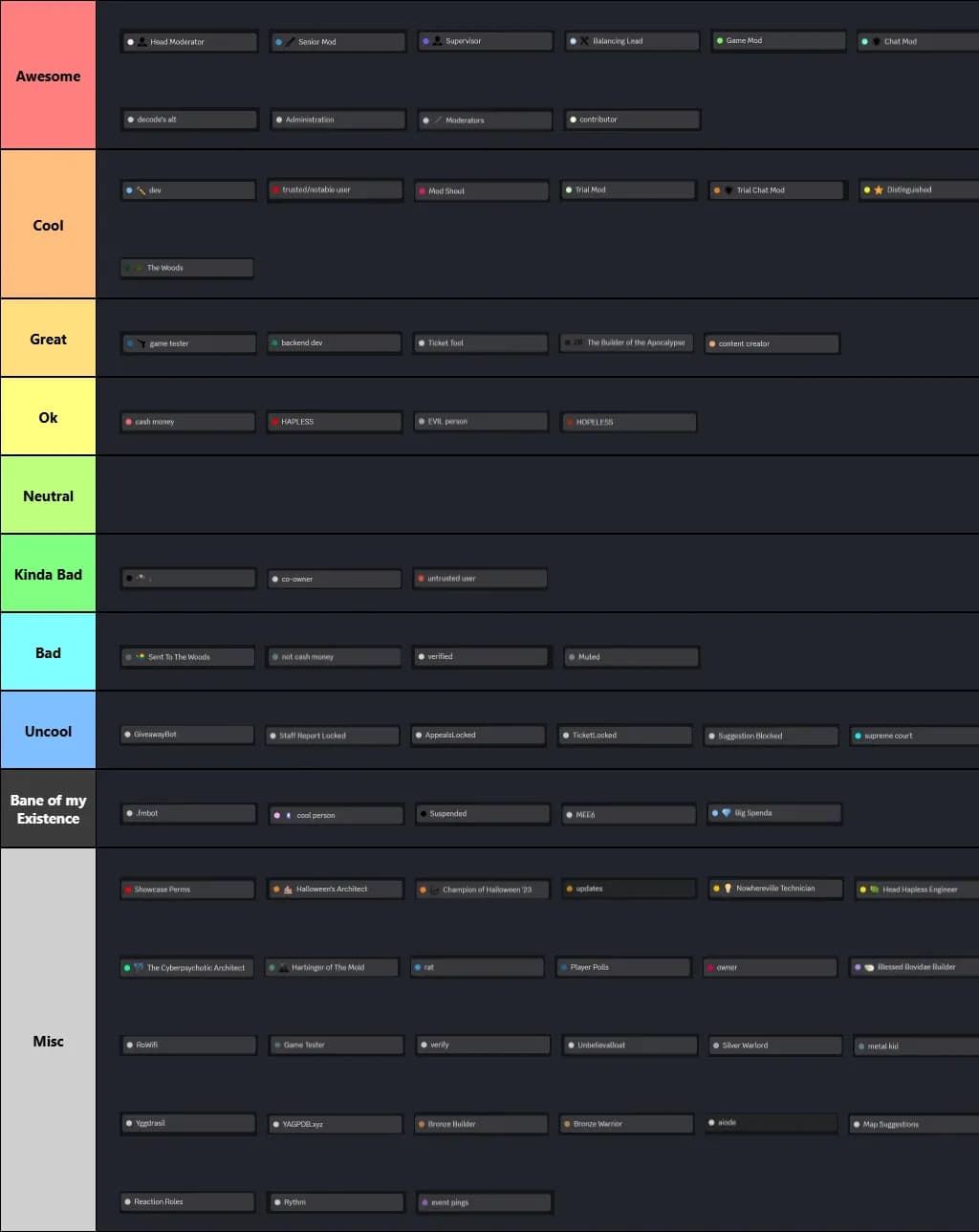
Task: Click the Player Polls role chip
Action: coord(622,967)
